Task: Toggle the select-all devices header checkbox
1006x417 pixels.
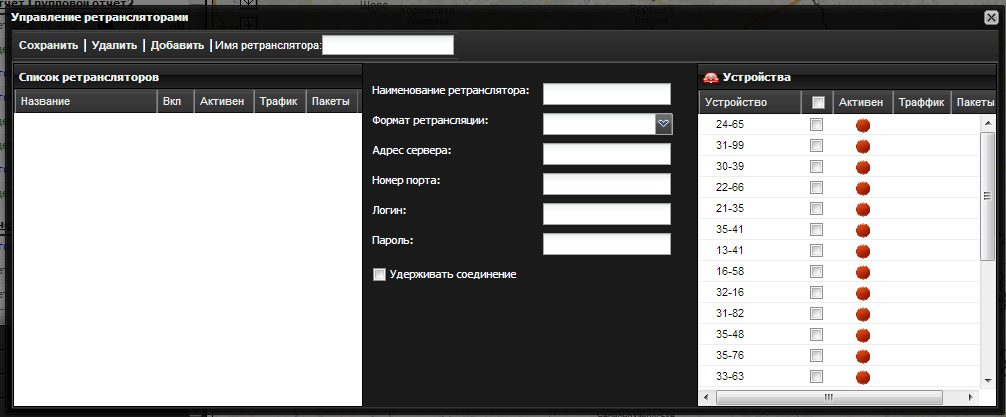Action: [x=818, y=102]
